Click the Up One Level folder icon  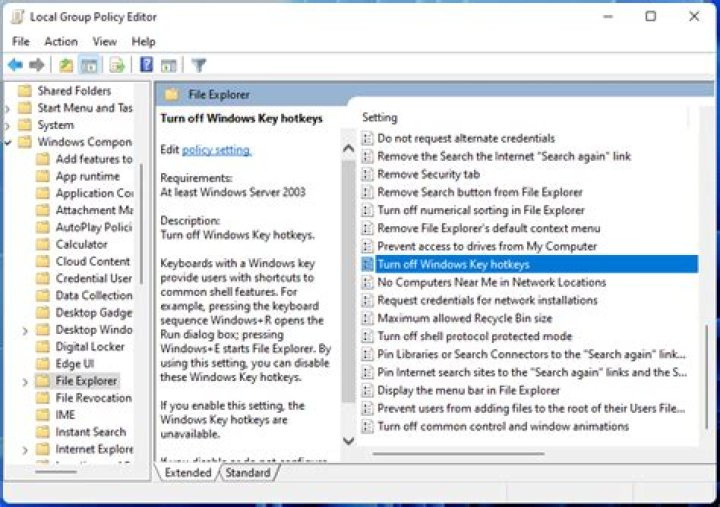click(x=65, y=65)
